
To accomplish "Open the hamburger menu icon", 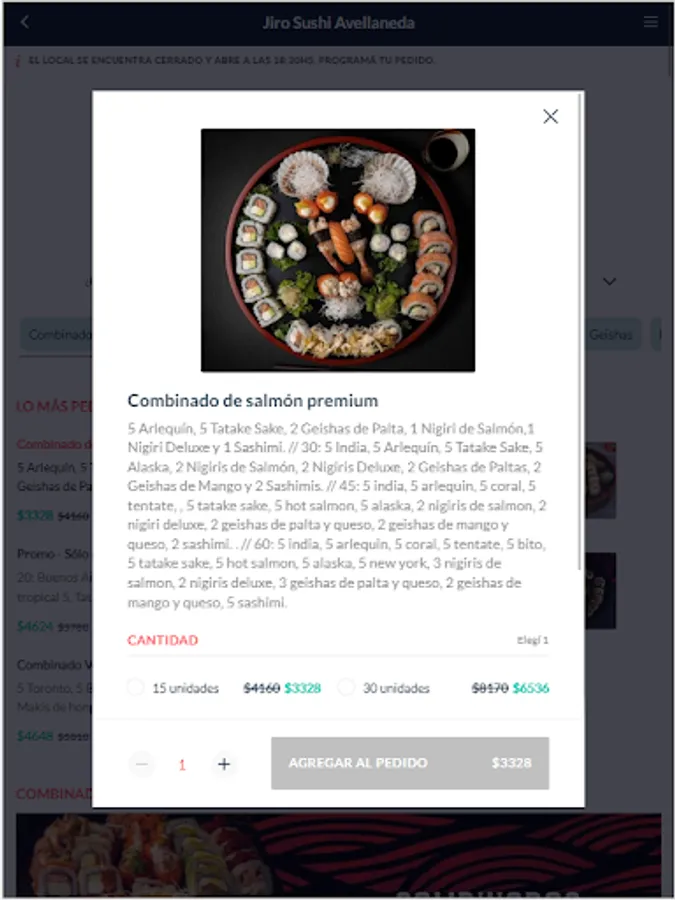I will coord(650,22).
